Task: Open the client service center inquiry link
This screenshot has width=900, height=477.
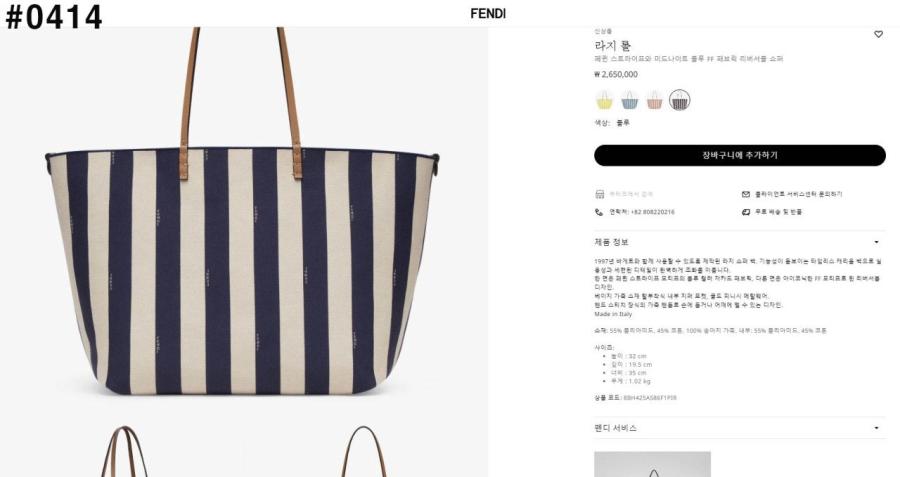Action: point(798,194)
